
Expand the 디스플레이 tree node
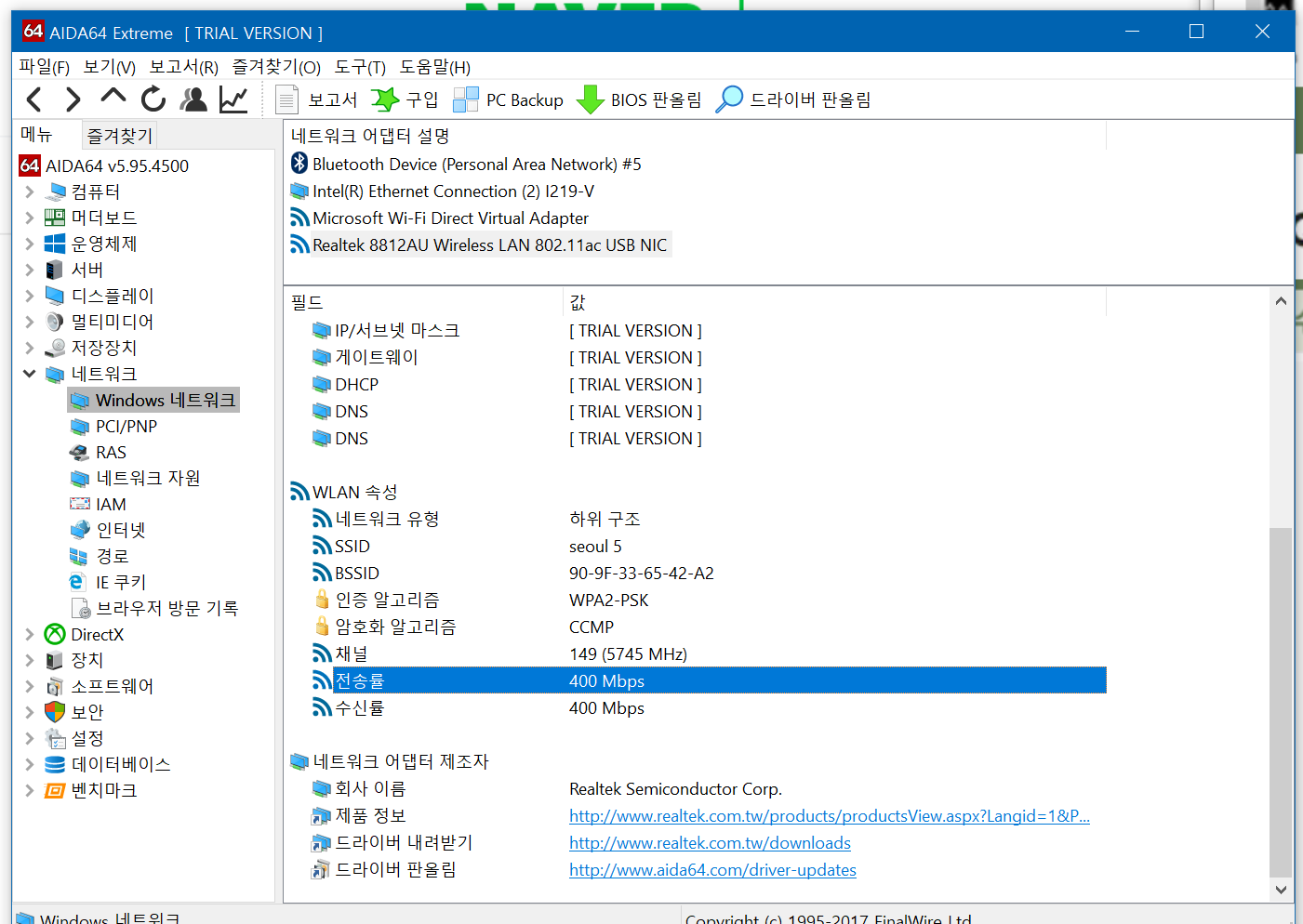[x=29, y=296]
